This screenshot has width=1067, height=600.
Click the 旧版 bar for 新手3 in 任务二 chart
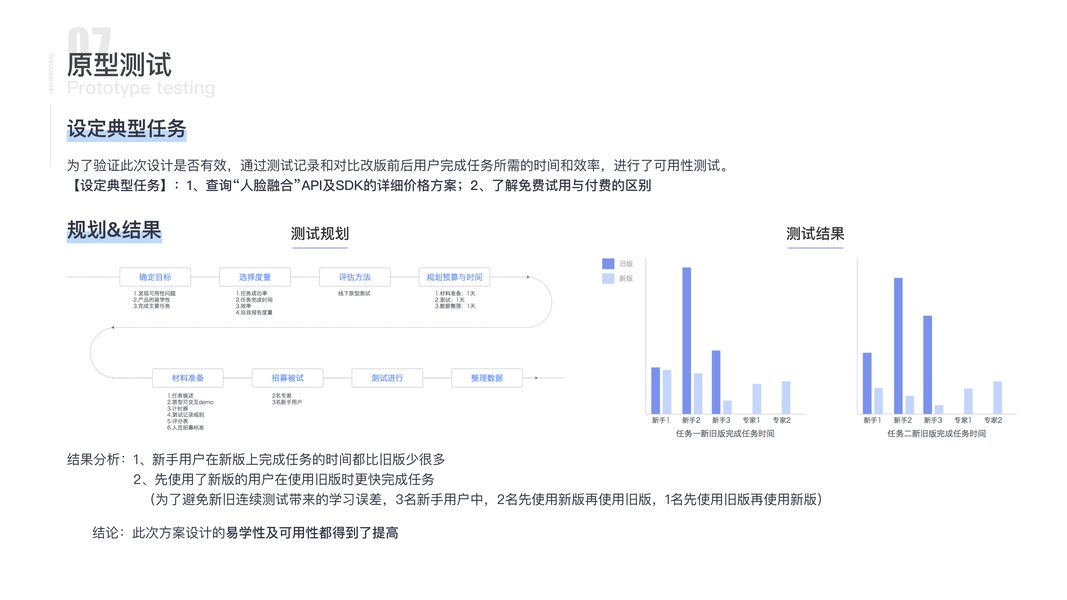pos(928,365)
